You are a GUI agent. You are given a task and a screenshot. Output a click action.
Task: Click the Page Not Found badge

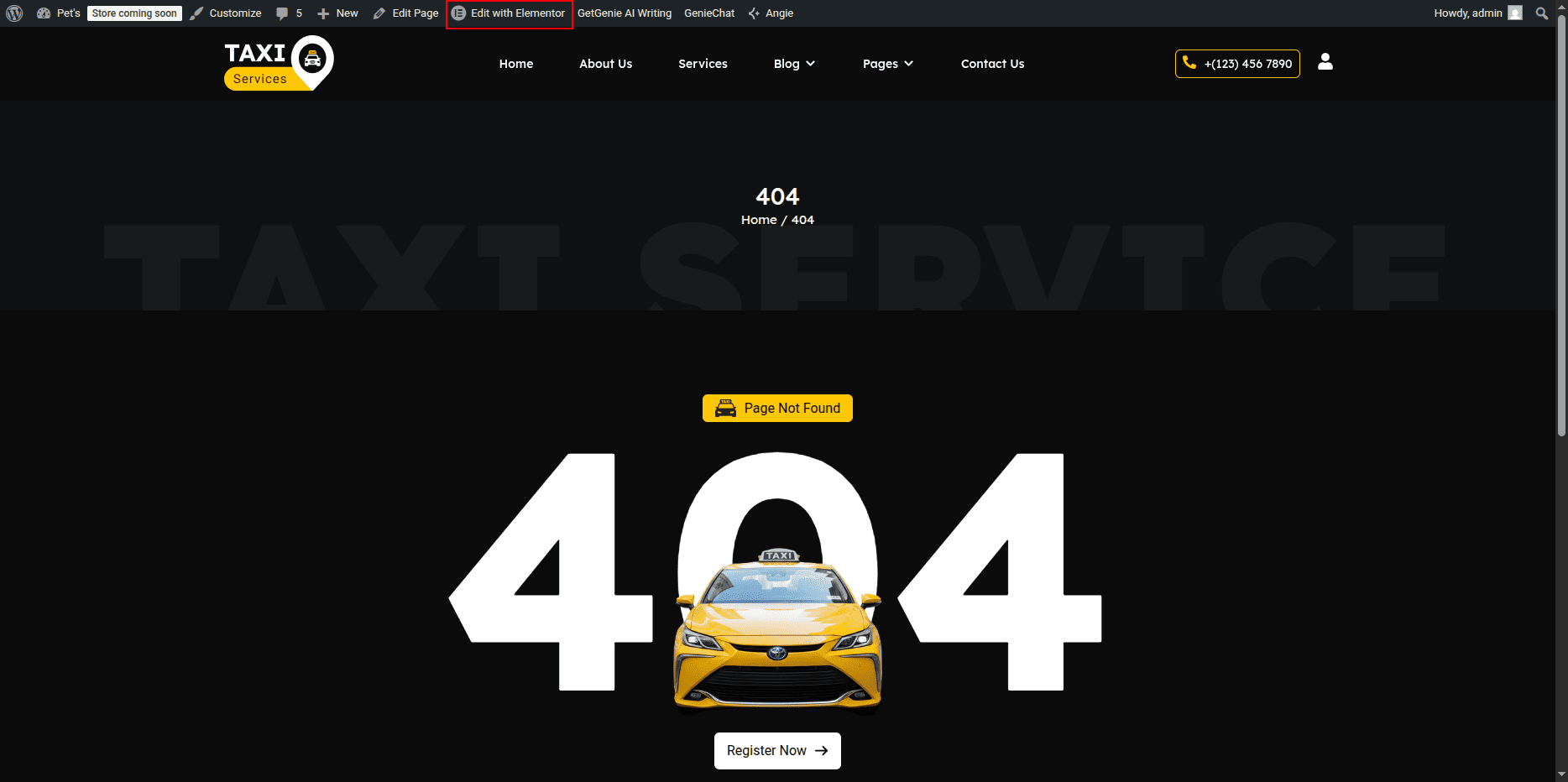pyautogui.click(x=777, y=408)
